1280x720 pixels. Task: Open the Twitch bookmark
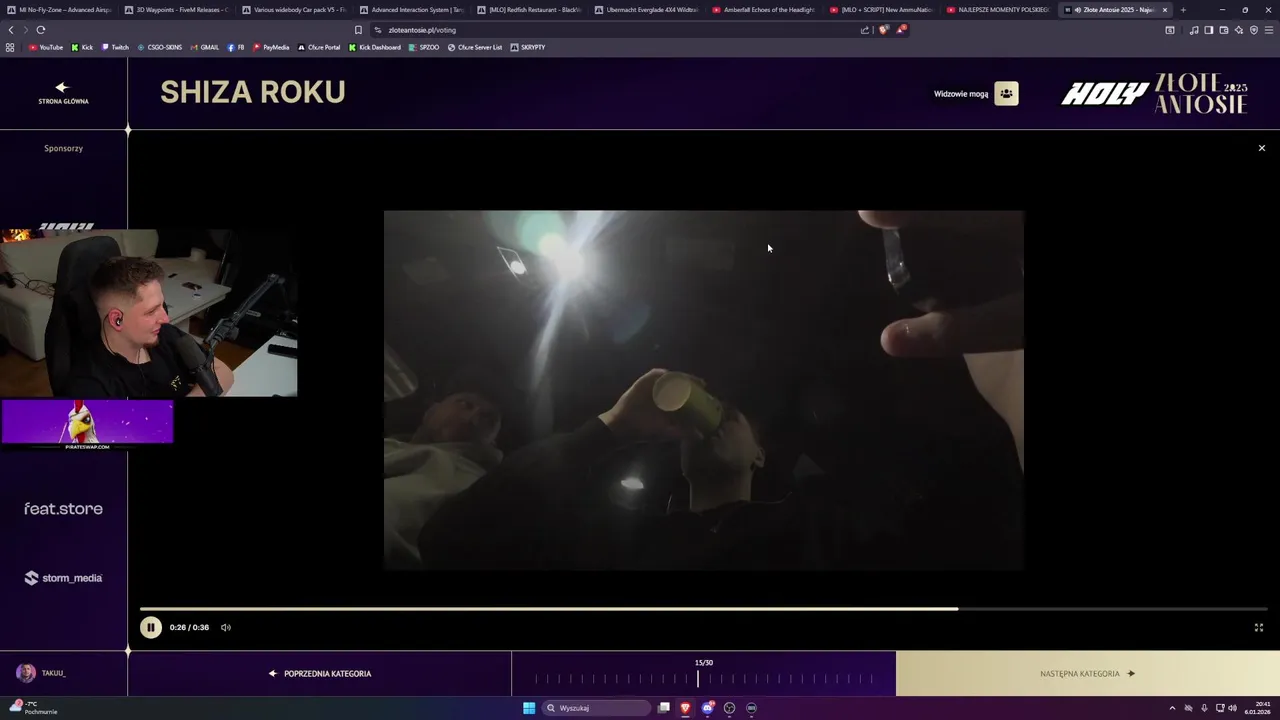pos(115,47)
